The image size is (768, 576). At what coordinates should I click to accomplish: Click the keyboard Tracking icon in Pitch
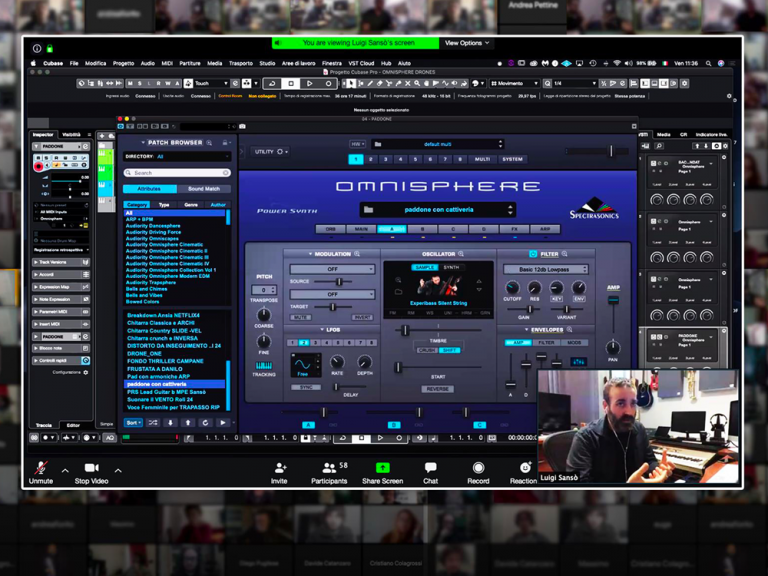(264, 365)
